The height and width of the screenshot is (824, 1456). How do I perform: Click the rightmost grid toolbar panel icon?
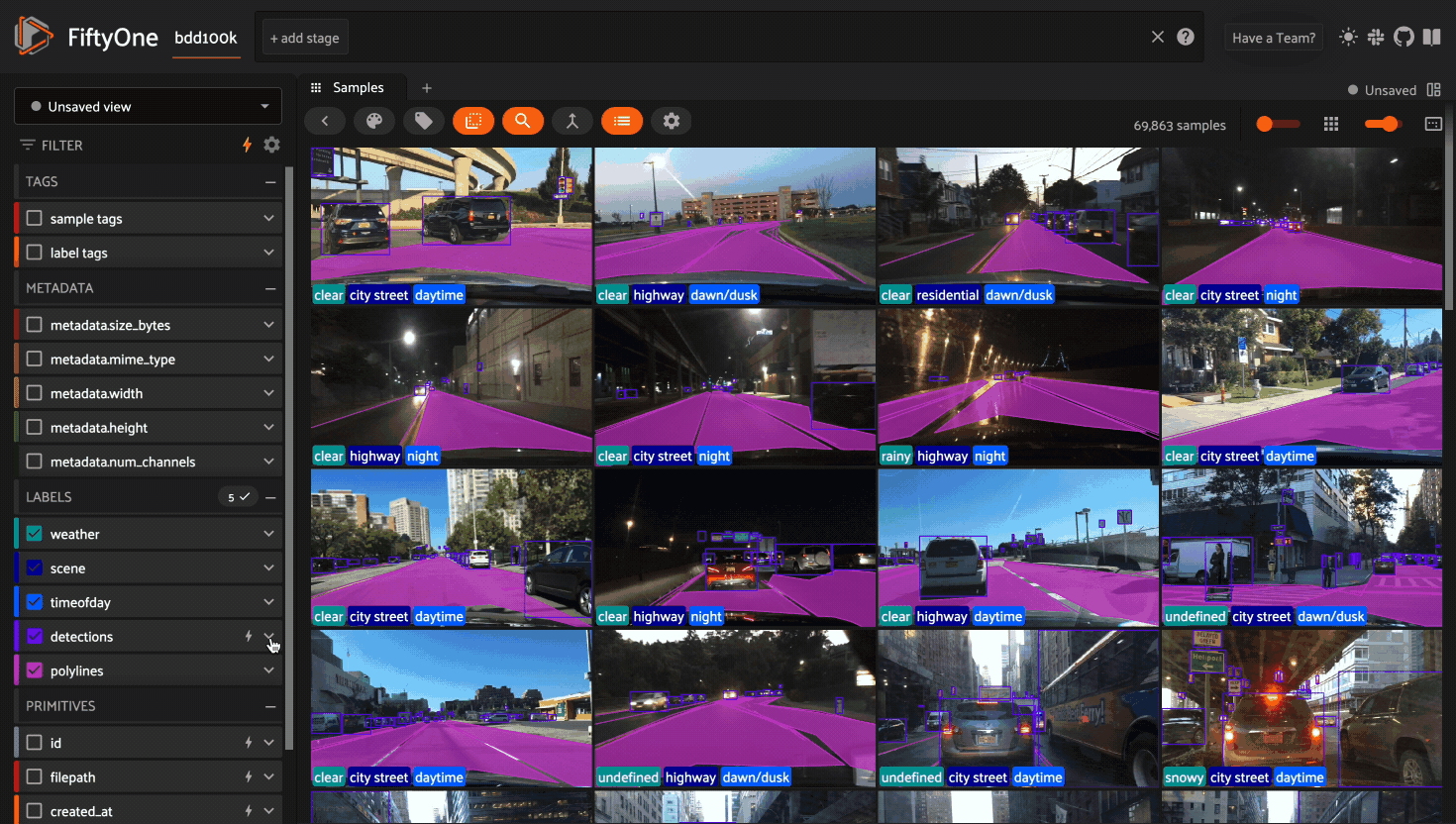[1433, 124]
